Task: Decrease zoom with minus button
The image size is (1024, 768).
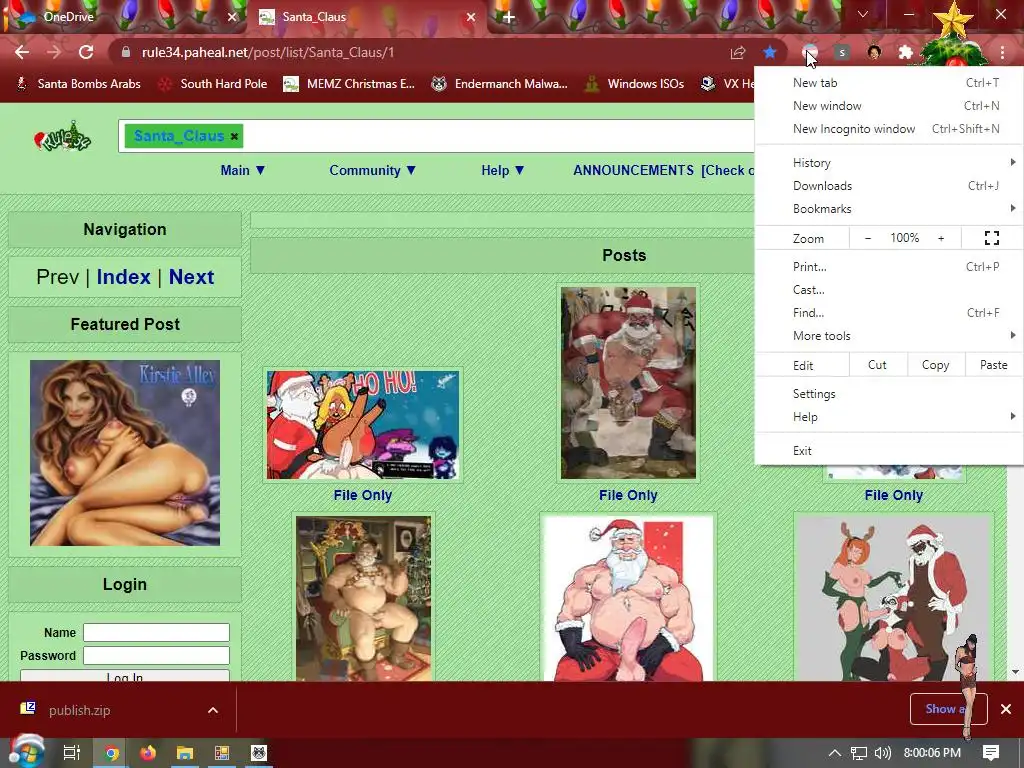Action: [x=868, y=238]
